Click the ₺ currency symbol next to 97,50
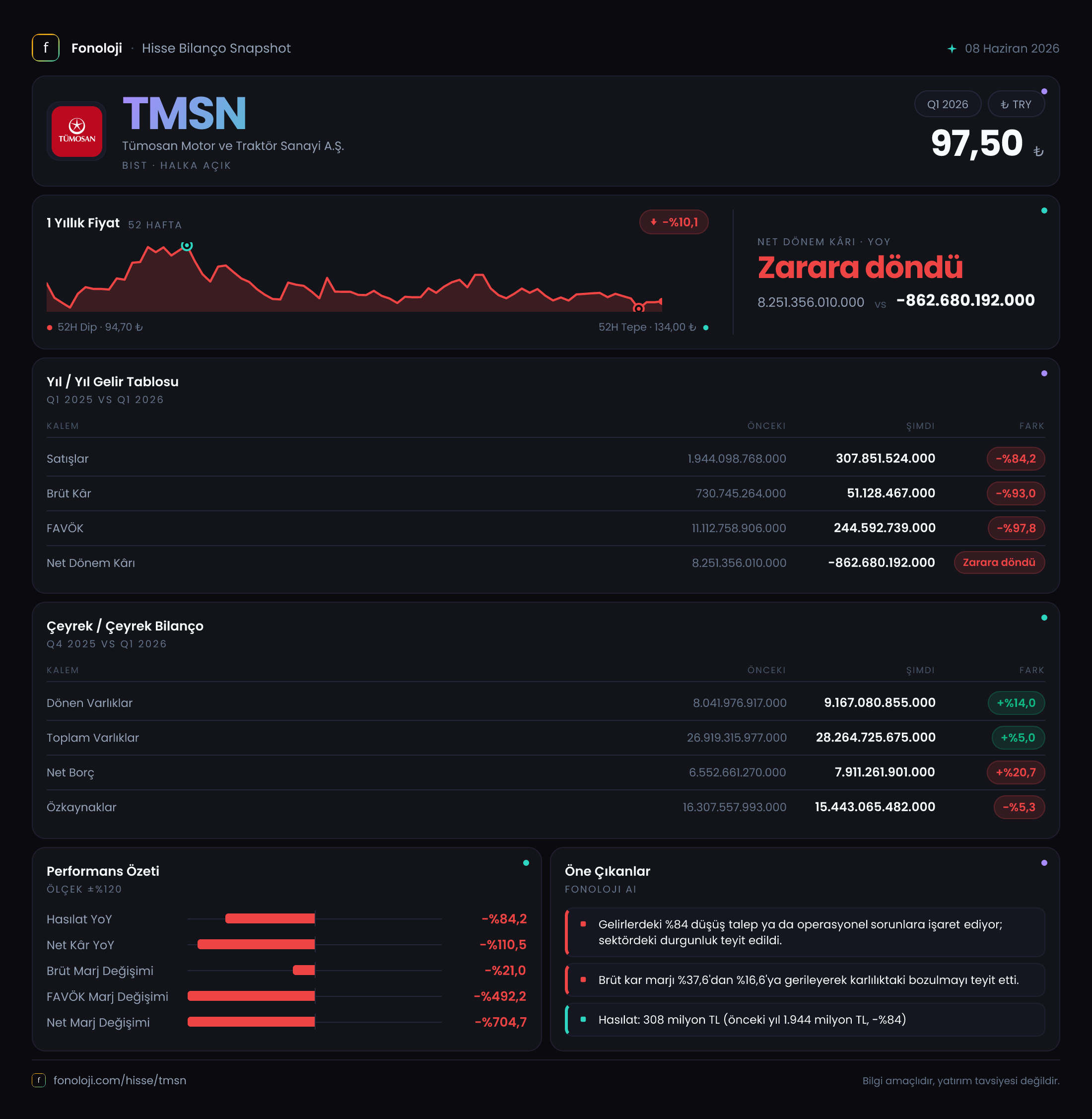 coord(1039,151)
